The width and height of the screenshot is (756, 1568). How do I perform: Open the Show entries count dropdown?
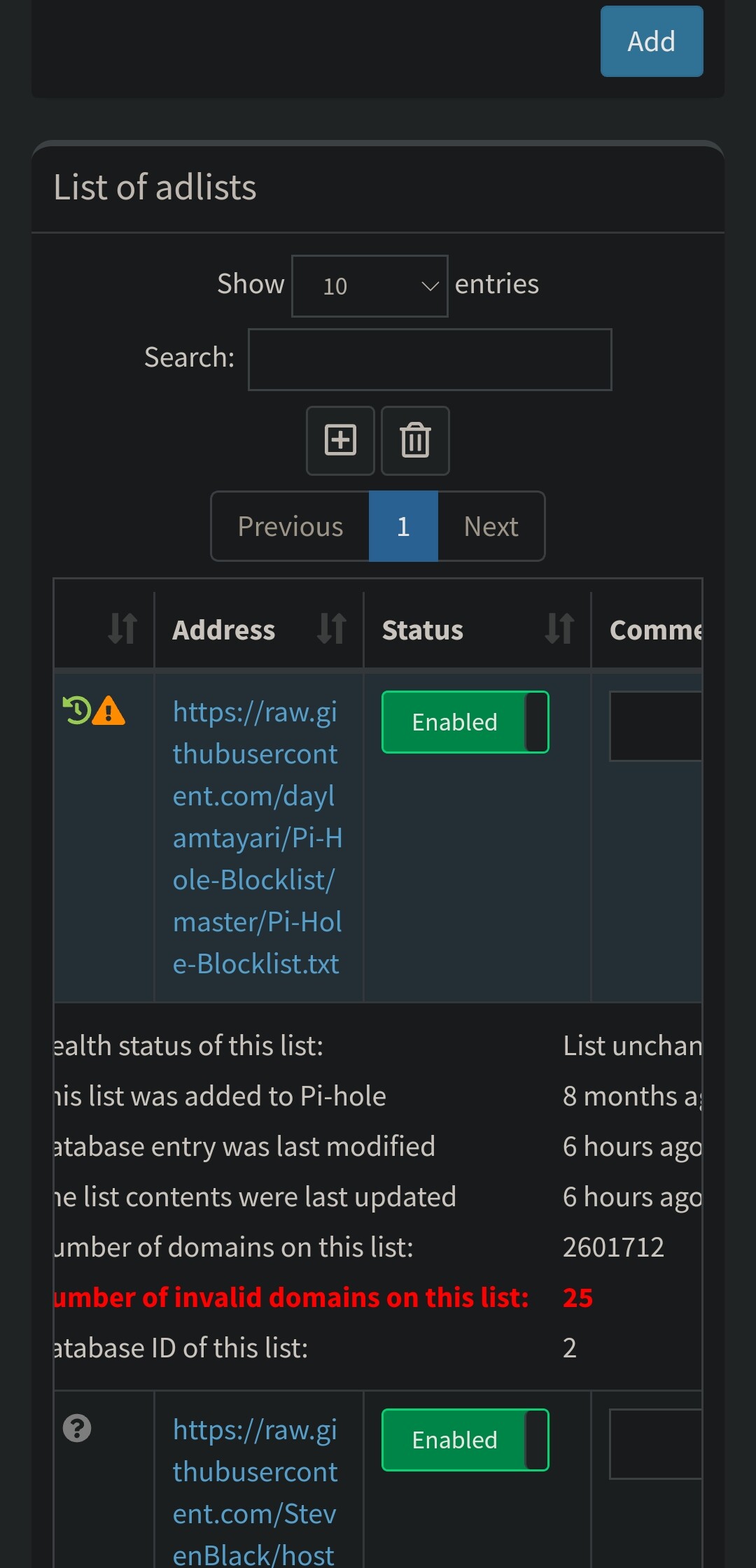pyautogui.click(x=370, y=285)
